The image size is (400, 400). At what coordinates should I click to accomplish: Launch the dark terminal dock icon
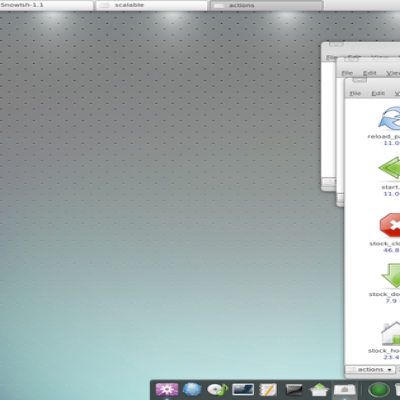(294, 389)
